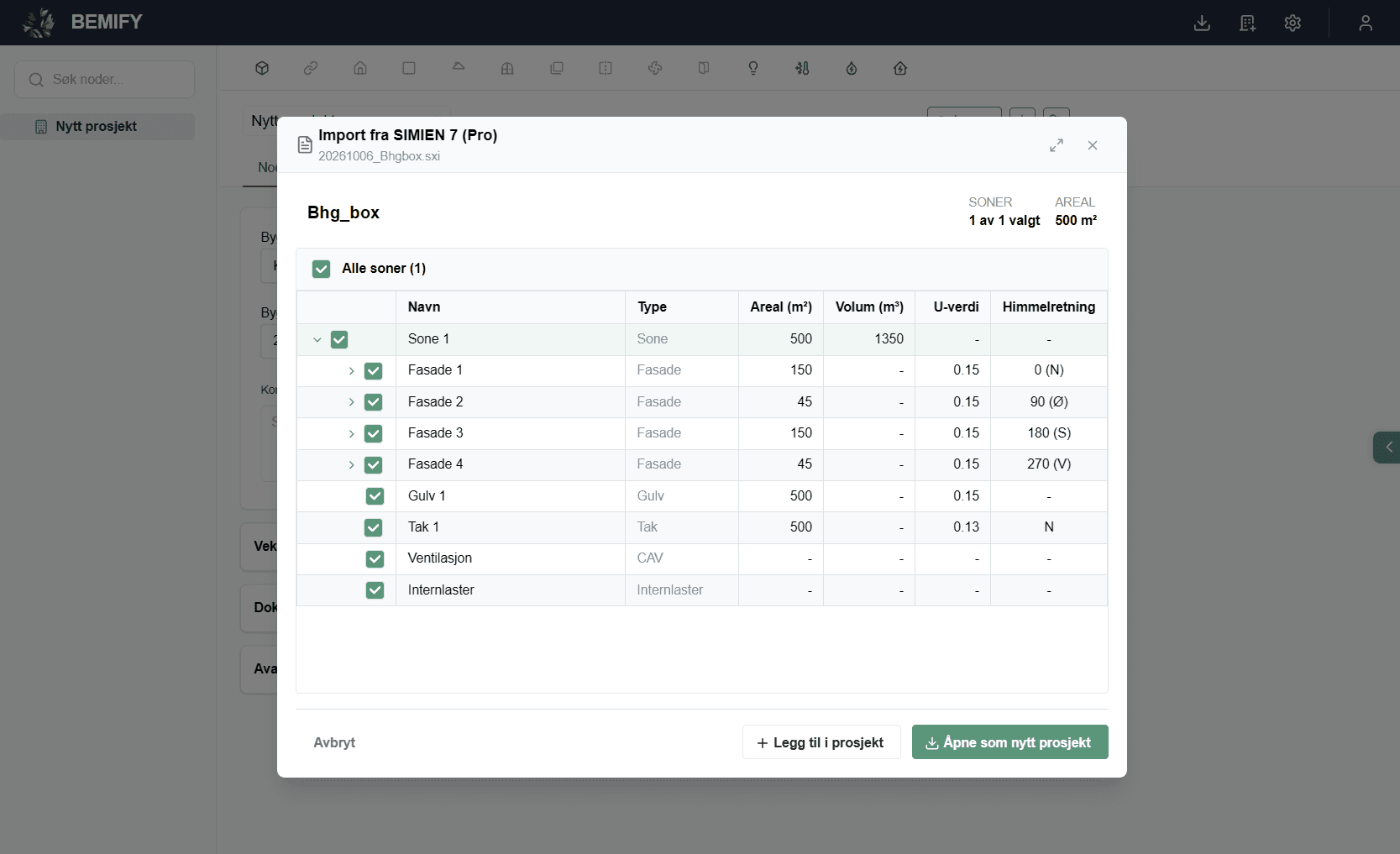Uncheck the Ventilasjon checkbox

375,558
